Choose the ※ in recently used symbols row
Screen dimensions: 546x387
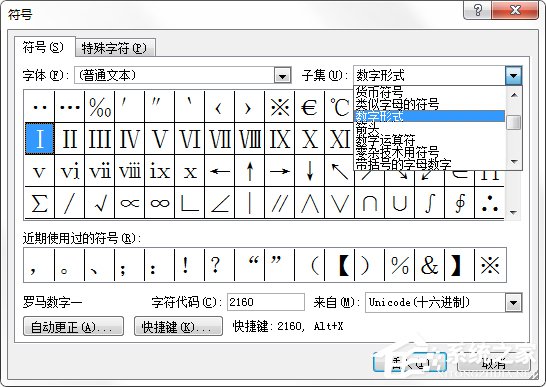(x=490, y=265)
